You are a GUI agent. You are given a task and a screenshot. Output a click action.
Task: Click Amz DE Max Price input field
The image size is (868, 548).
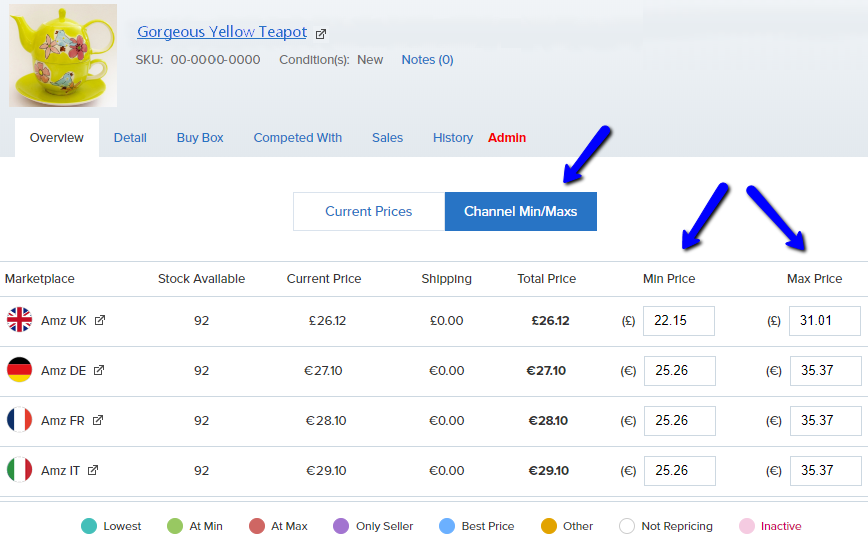825,371
